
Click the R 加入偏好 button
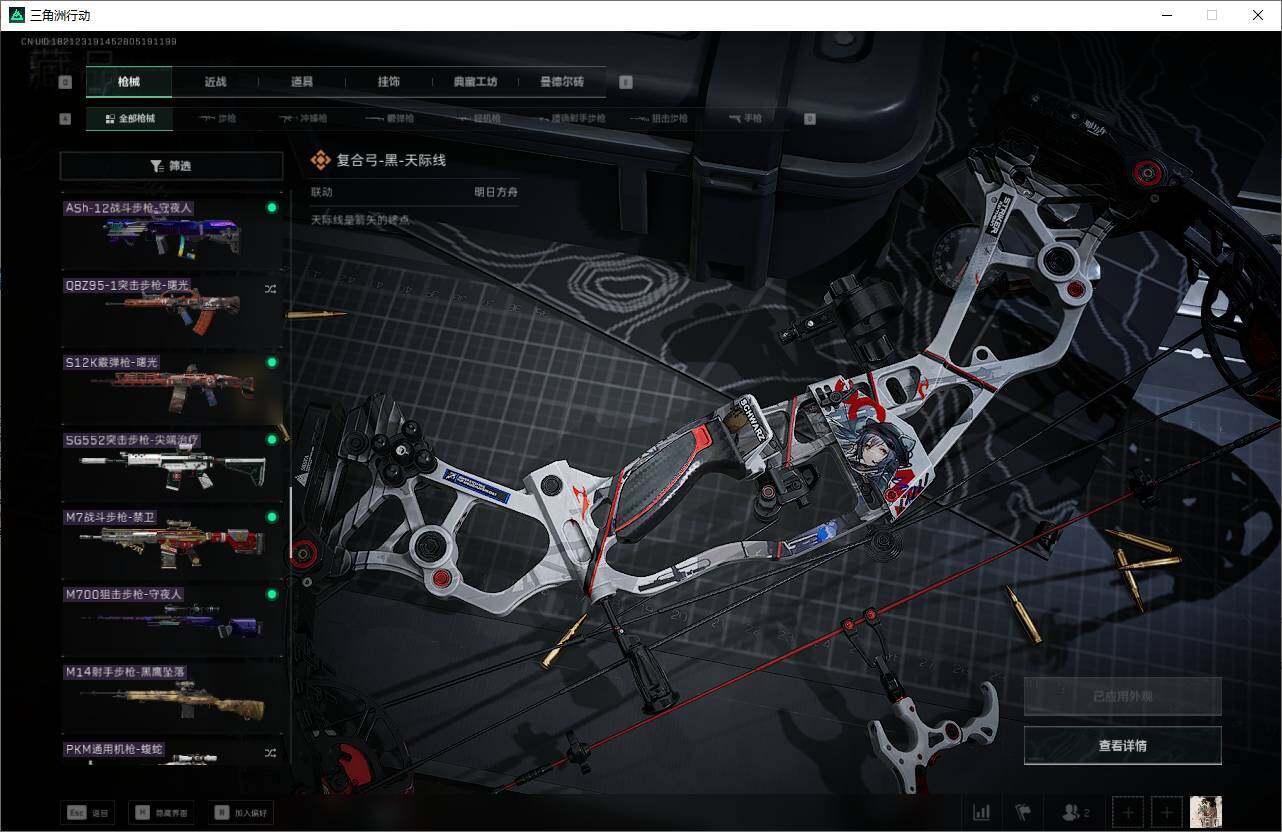point(240,813)
